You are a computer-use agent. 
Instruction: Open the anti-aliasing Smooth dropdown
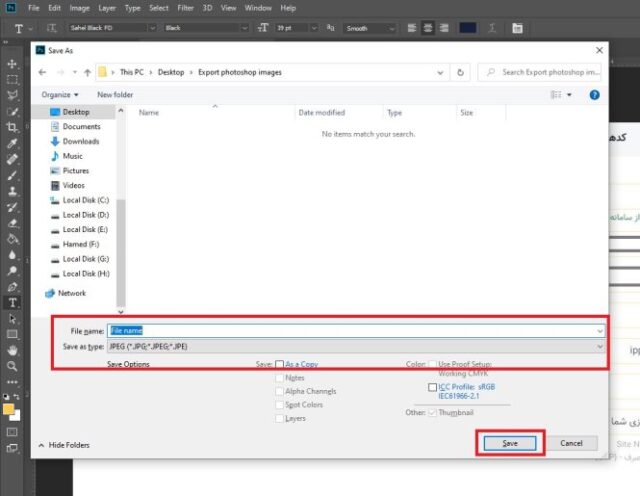click(x=391, y=28)
